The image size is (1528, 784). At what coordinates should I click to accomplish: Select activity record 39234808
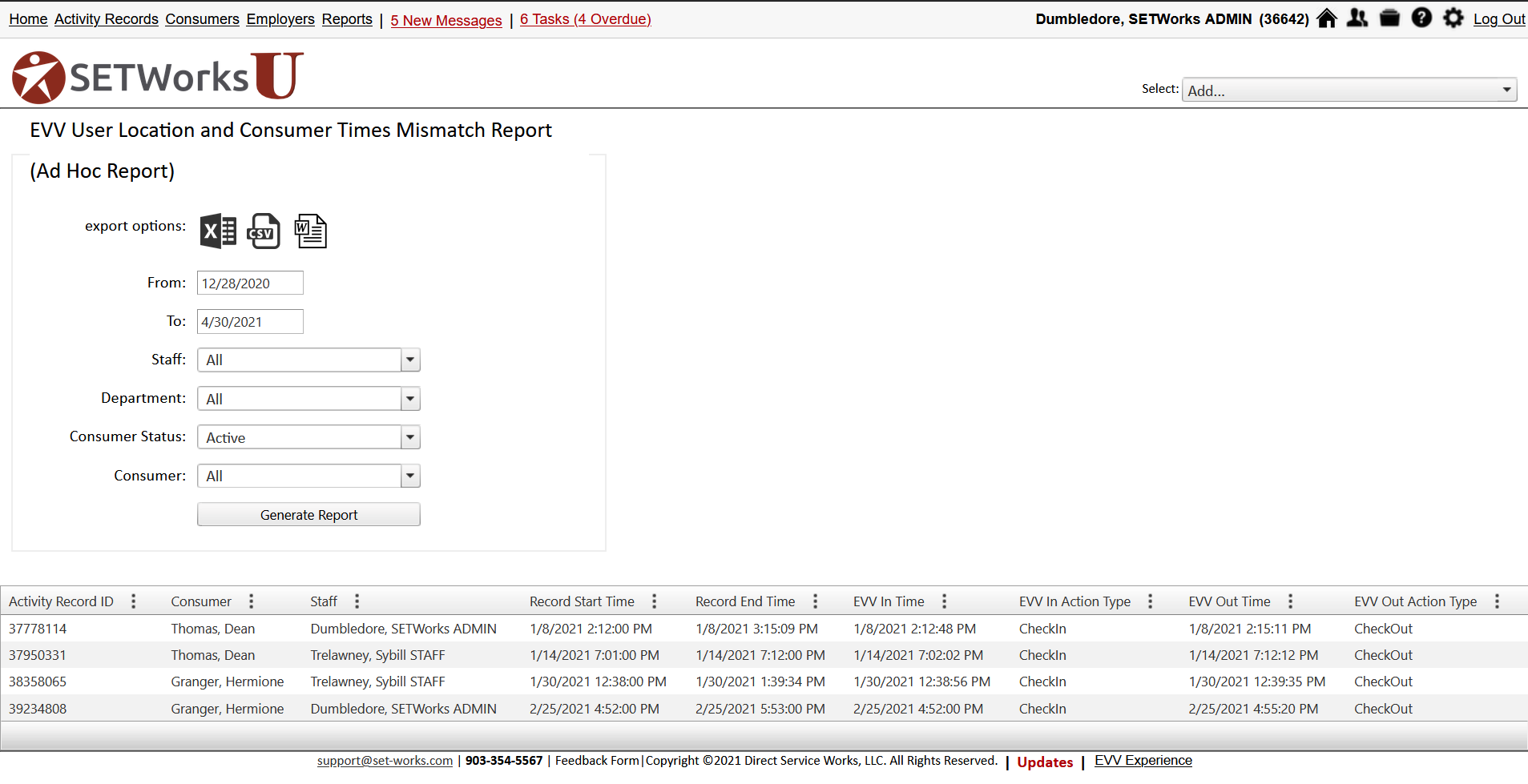click(x=38, y=710)
